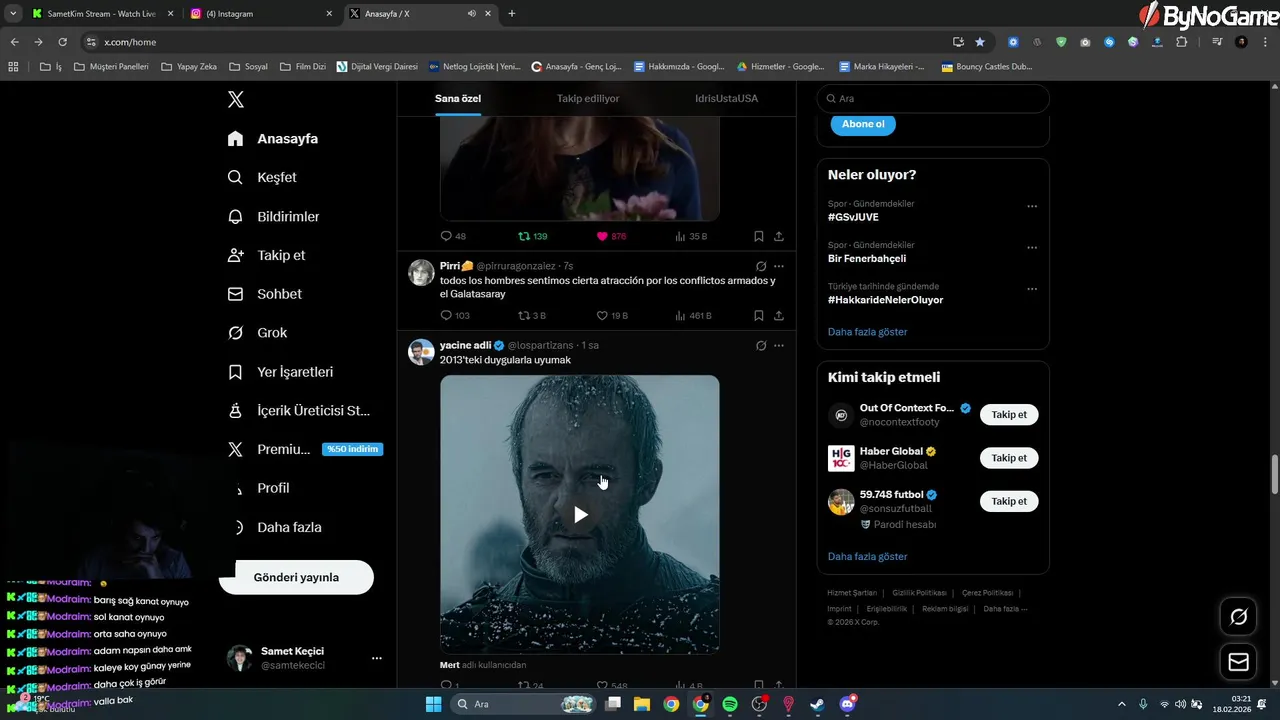This screenshot has height=720, width=1280.
Task: Open Spotify from taskbar
Action: coord(730,704)
